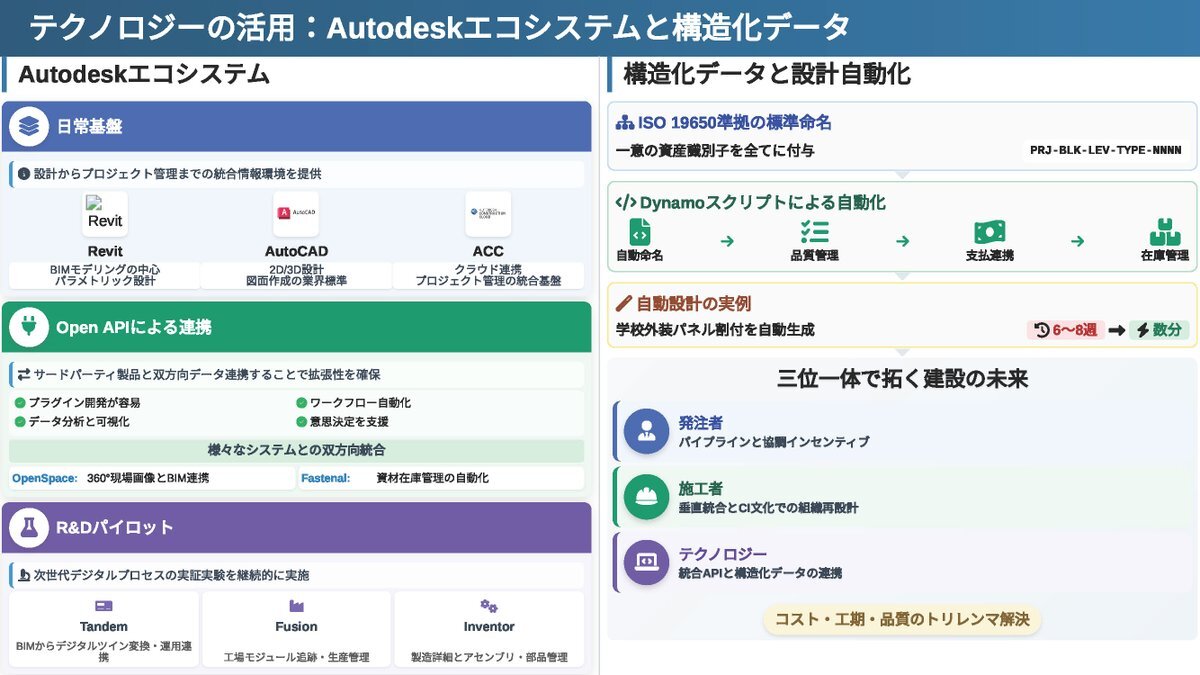Click the hard hat icon beside 施工者

pos(646,497)
